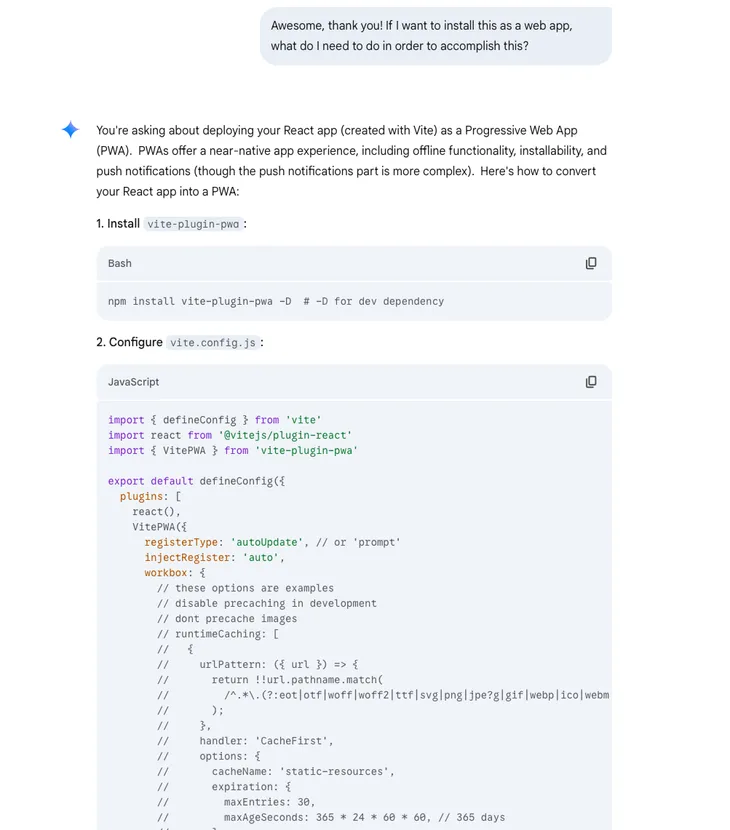Select the user's question bubble about web apps
Screen dimensions: 730x830
(x=435, y=36)
